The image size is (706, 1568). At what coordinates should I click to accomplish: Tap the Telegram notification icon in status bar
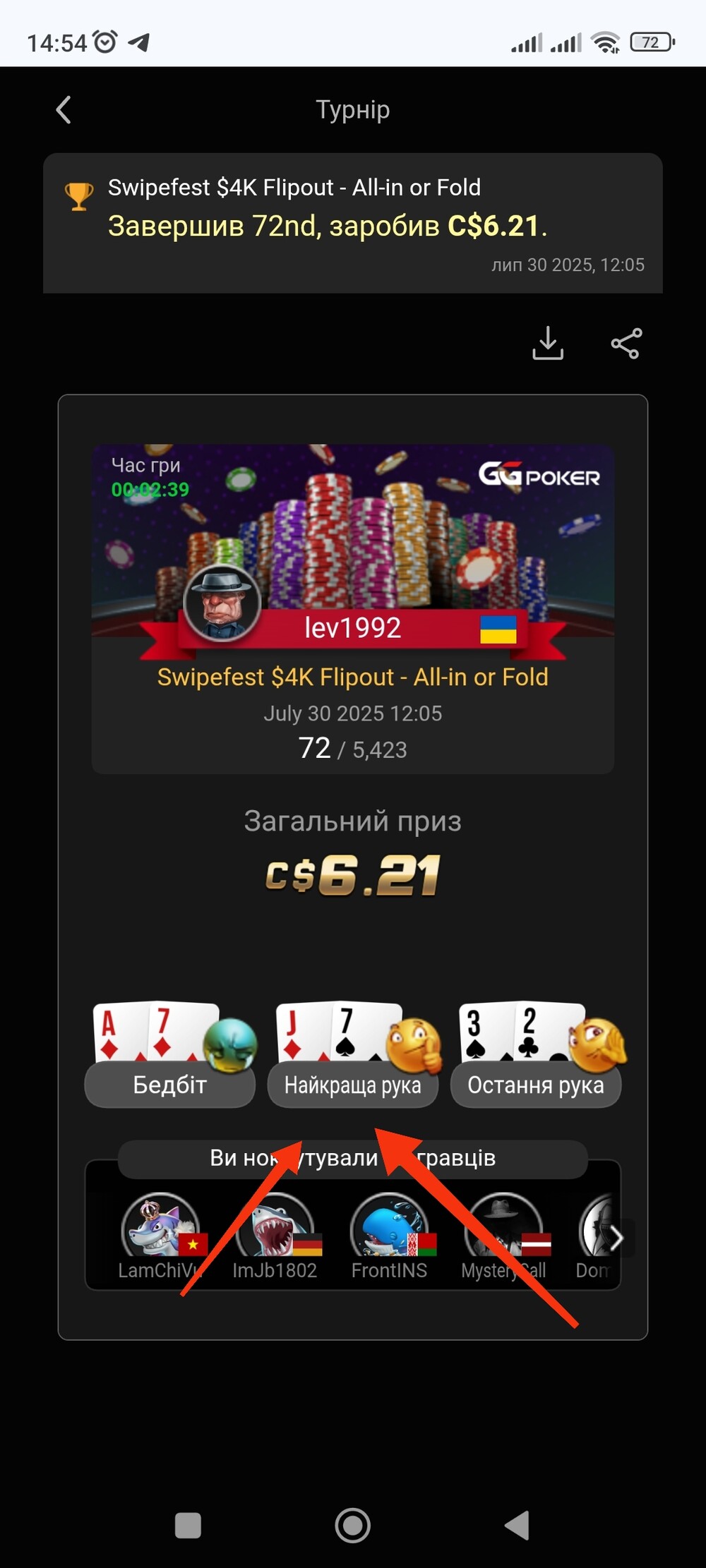point(139,42)
